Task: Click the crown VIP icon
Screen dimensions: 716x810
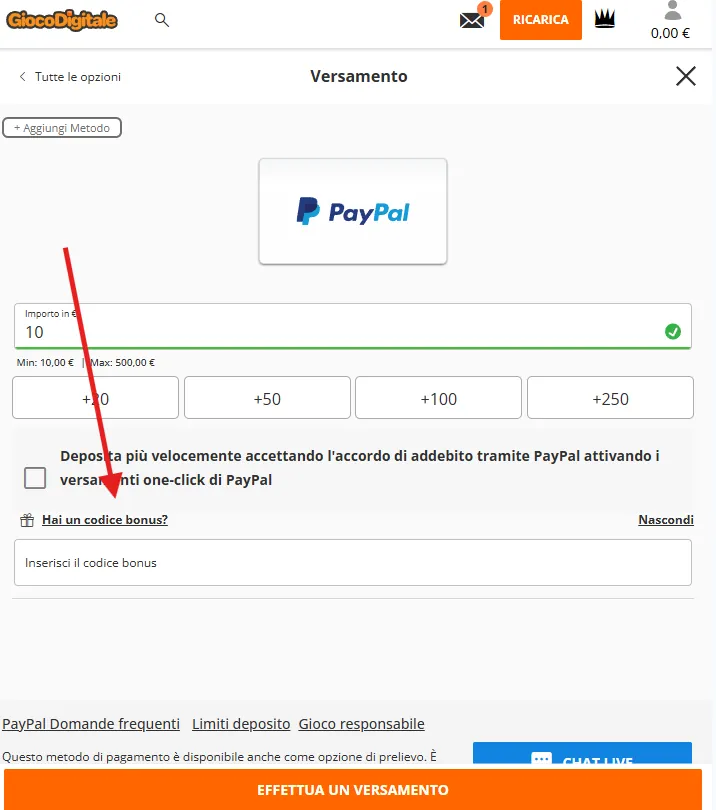Action: tap(604, 19)
